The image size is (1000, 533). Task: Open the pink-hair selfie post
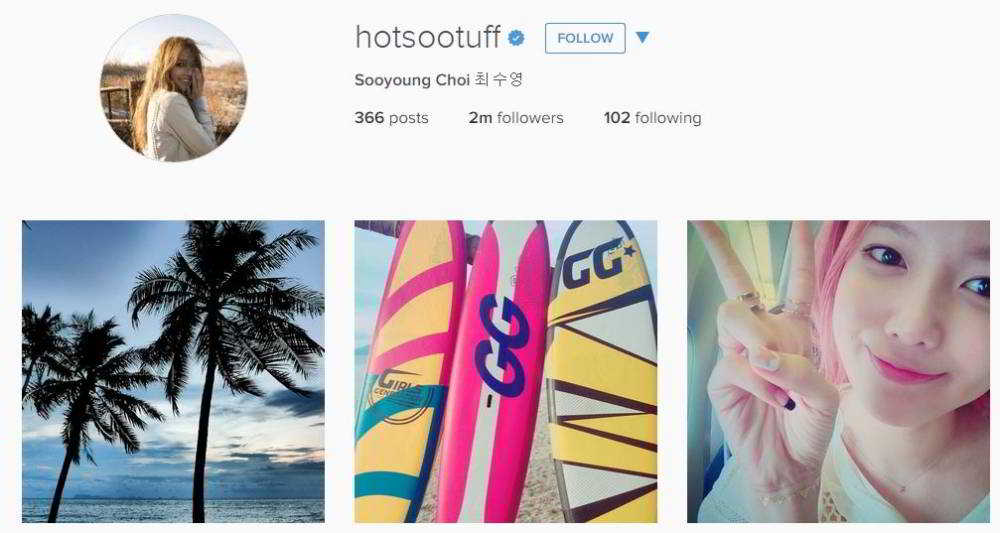838,372
